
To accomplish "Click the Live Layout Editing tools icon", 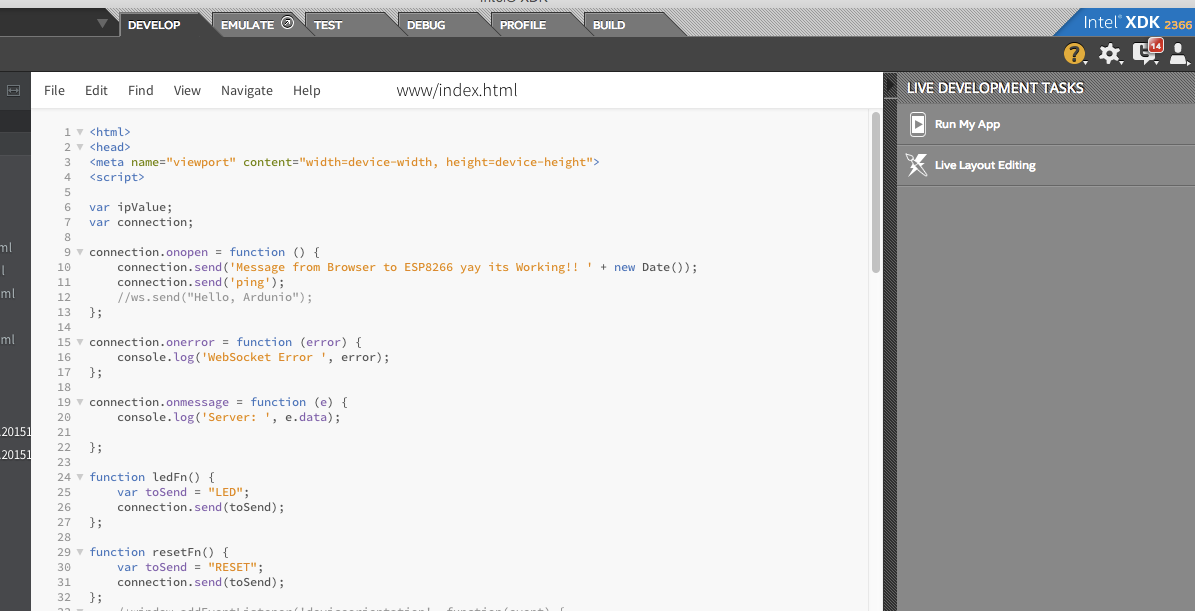I will 917,165.
